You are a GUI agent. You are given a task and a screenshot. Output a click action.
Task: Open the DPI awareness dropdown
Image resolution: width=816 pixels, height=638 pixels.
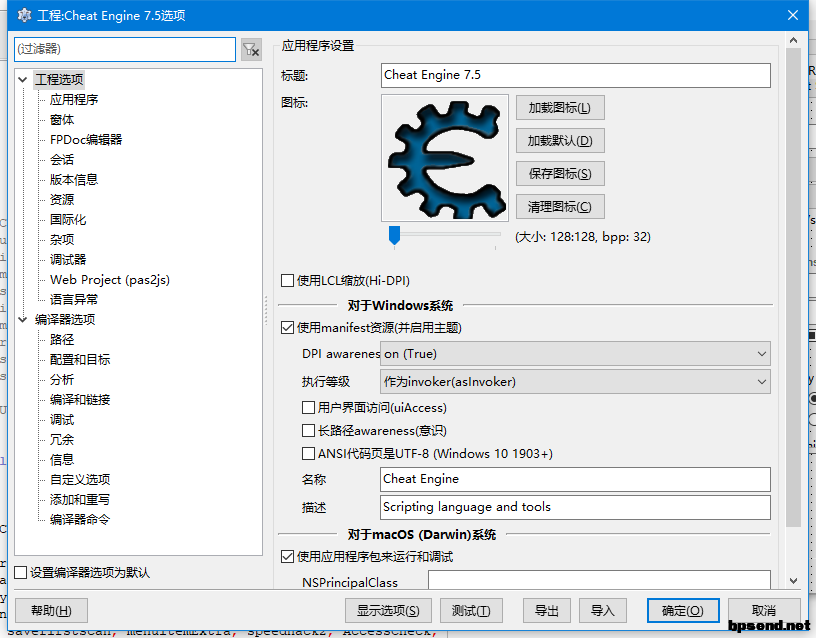575,354
